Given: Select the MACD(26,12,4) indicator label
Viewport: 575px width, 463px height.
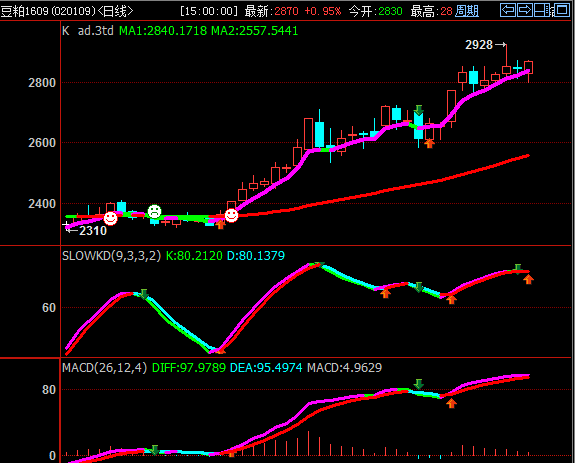Looking at the screenshot, I should 105,367.
